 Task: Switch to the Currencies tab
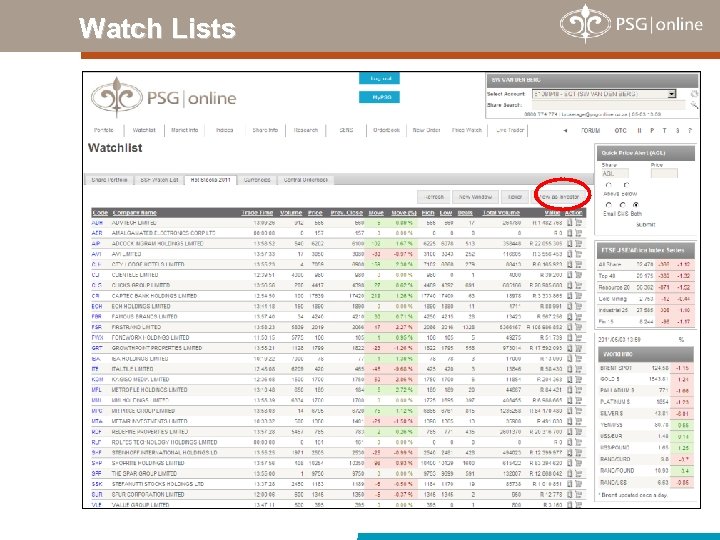click(x=257, y=180)
